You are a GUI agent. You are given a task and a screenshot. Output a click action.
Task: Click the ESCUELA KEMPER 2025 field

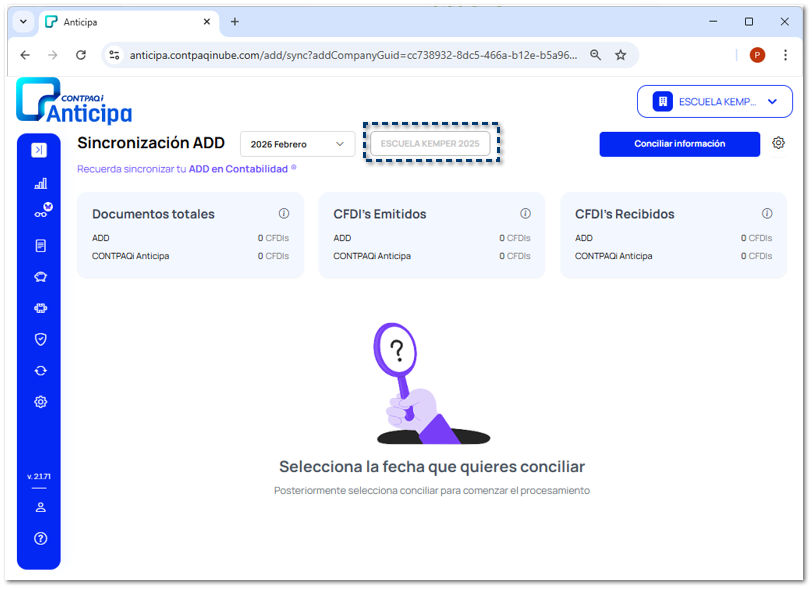(430, 143)
